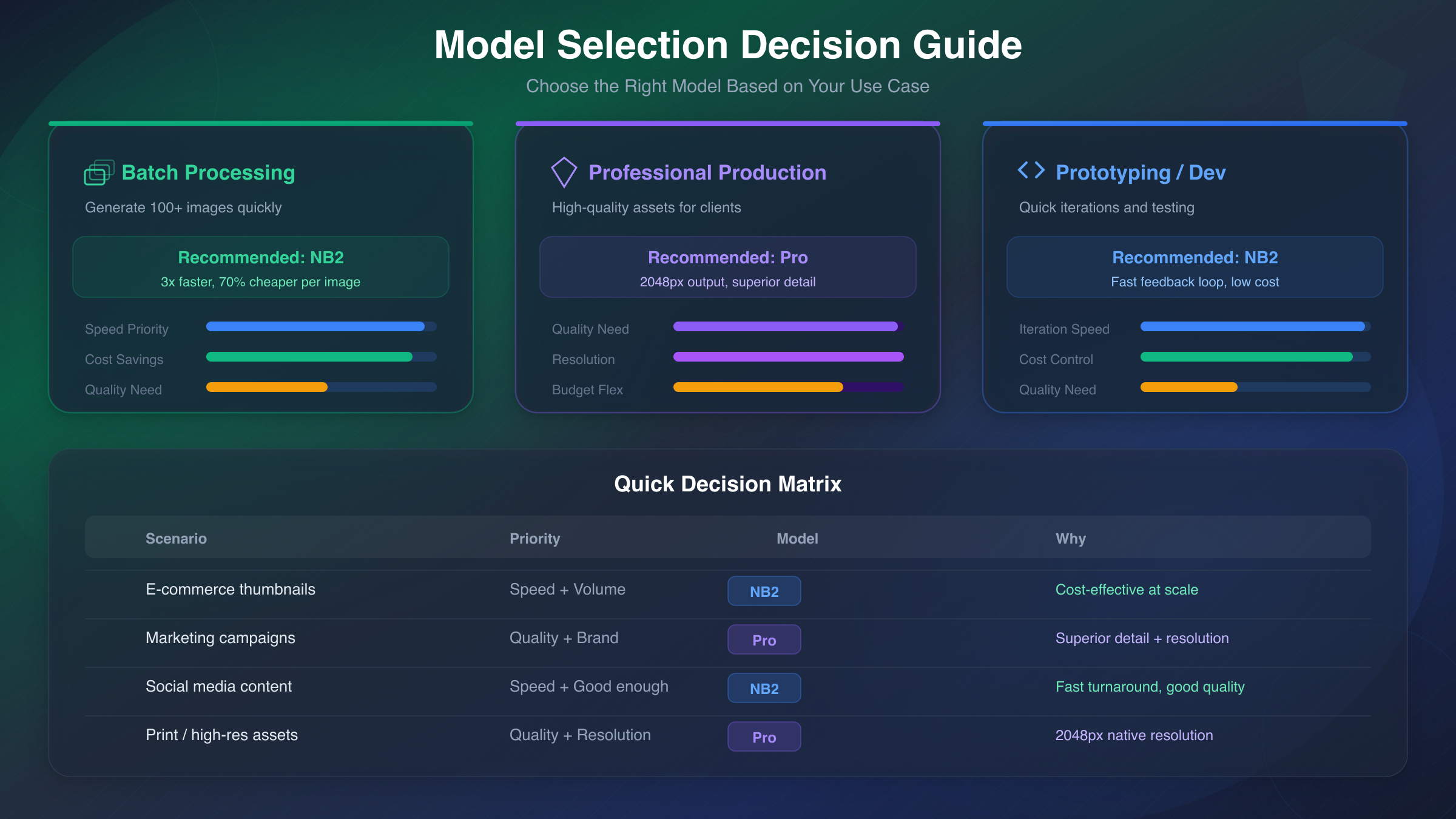
Task: Click the Pro badge for Print / high-res assets
Action: tap(764, 737)
